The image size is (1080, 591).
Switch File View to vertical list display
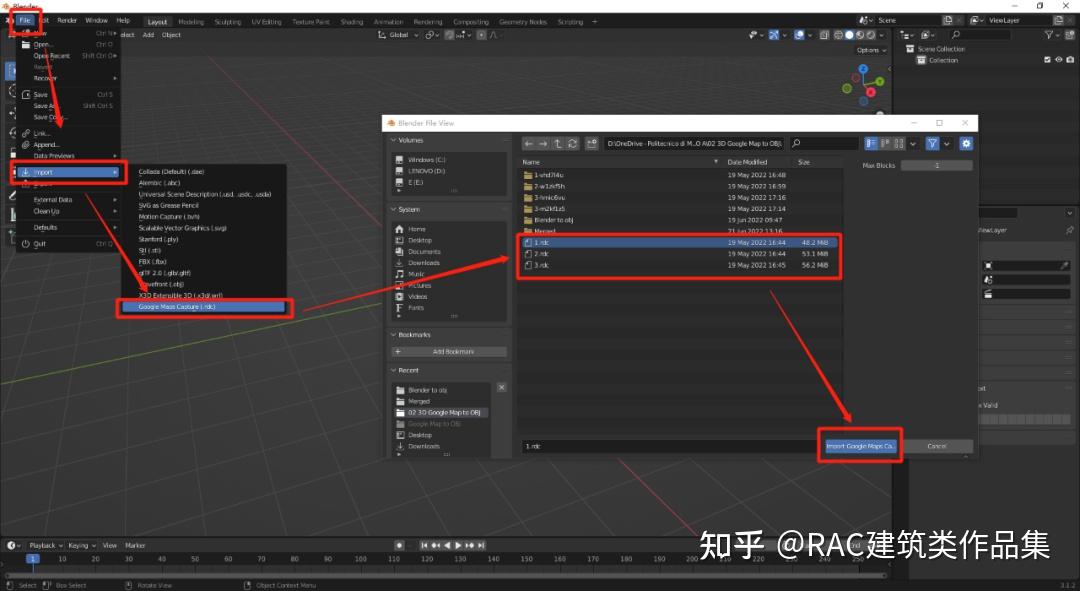pyautogui.click(x=871, y=143)
